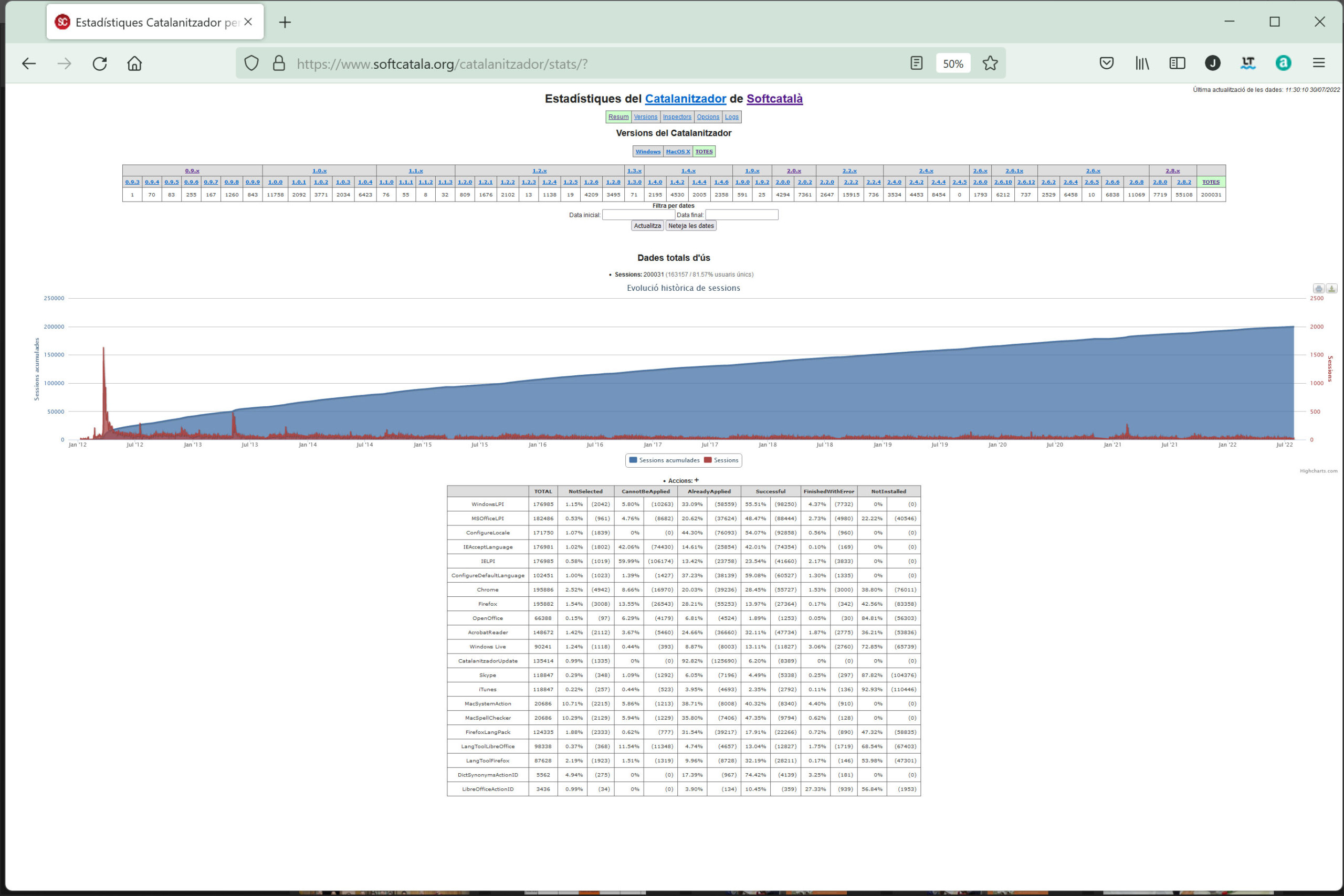This screenshot has height=896, width=1344.
Task: Open the Pocket save icon
Action: click(1106, 64)
